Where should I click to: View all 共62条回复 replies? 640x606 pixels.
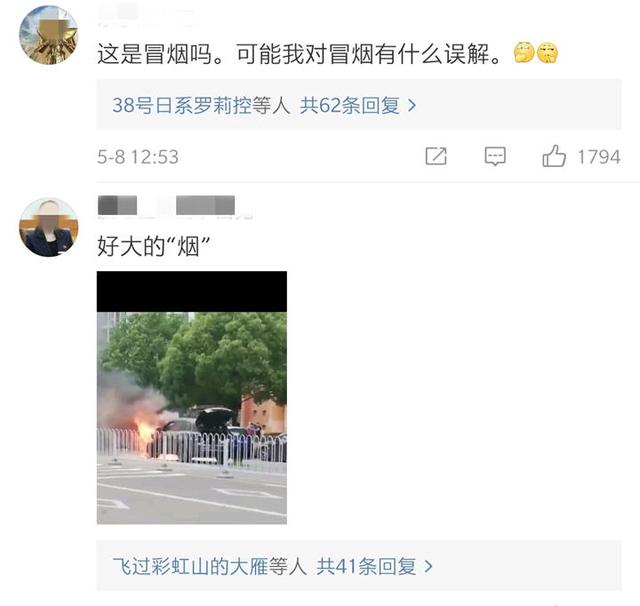(350, 106)
